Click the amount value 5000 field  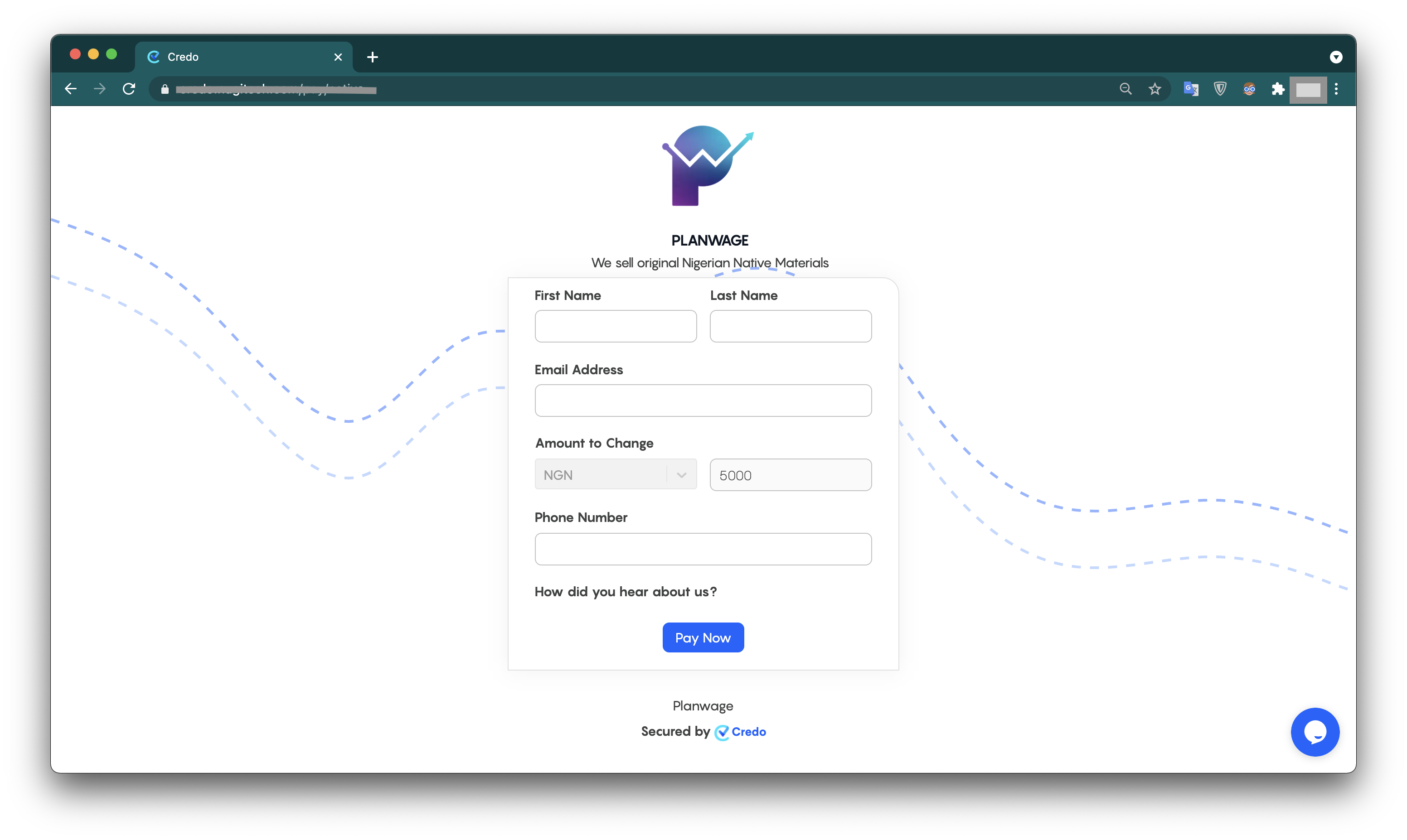coord(790,474)
